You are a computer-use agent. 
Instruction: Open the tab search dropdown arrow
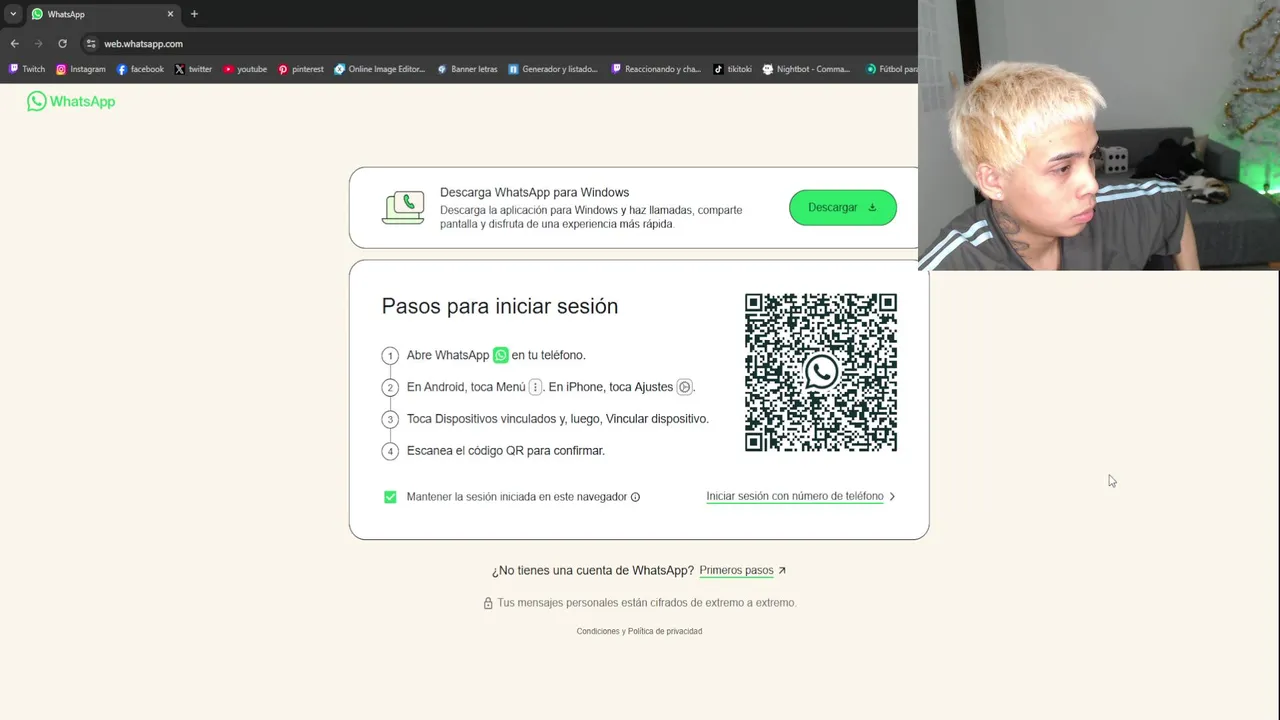[13, 14]
